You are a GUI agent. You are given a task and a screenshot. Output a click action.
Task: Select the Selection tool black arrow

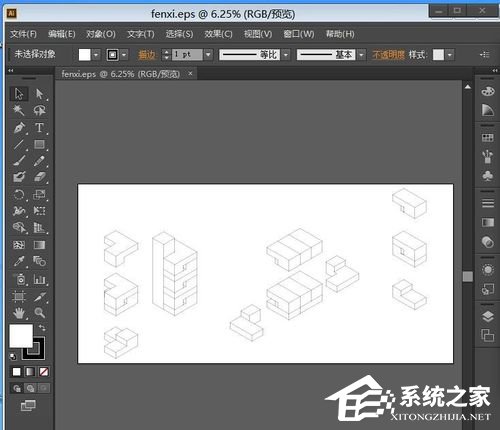[x=19, y=94]
